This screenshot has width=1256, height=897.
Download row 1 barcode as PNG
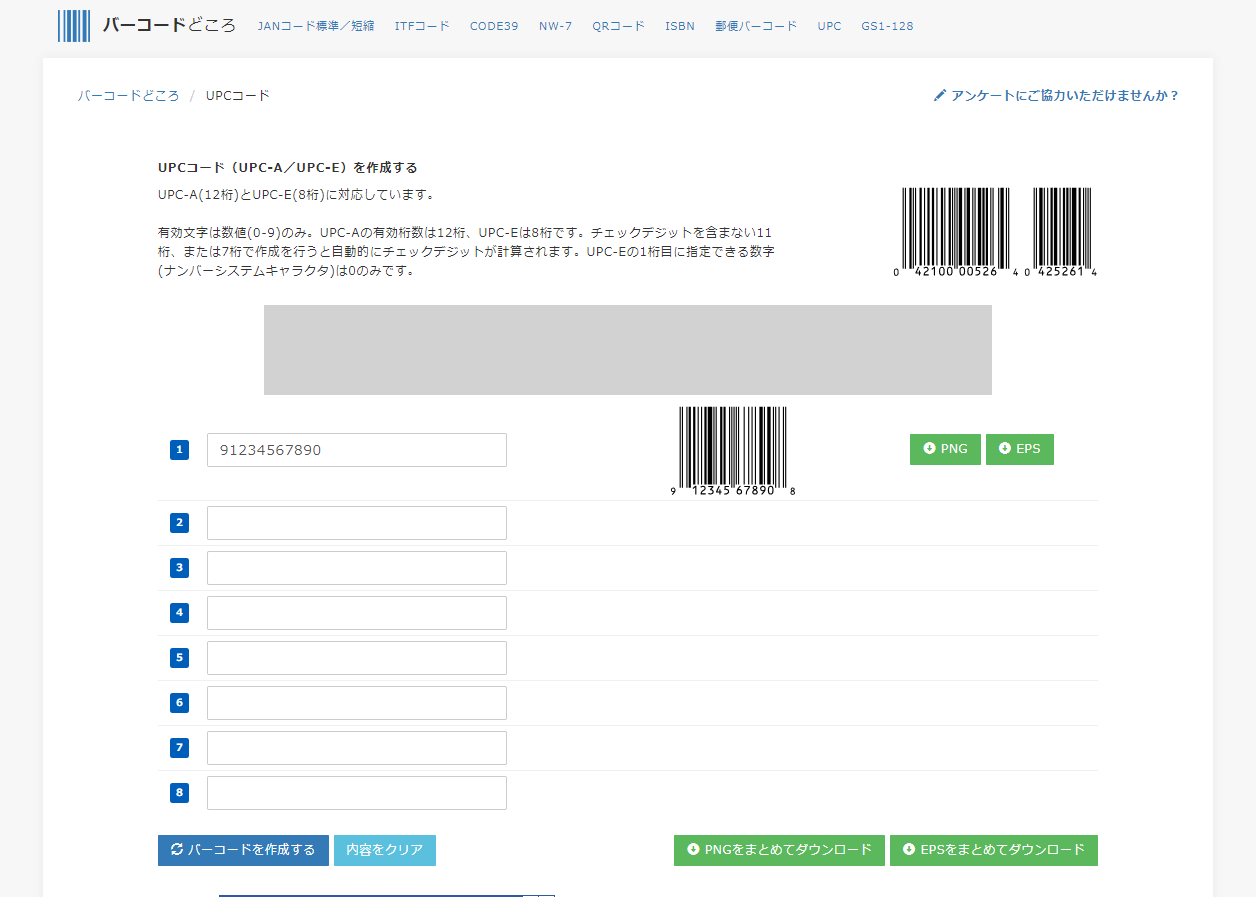pyautogui.click(x=944, y=449)
